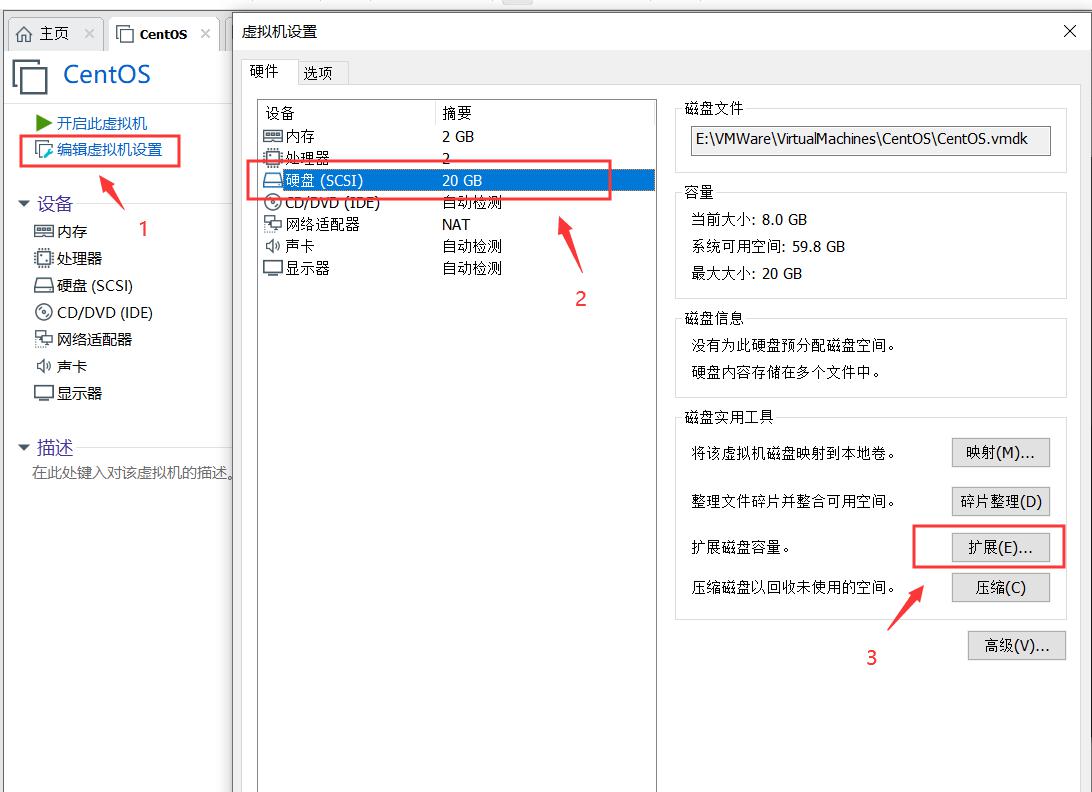Click the green play icon to power on the VM
Image resolution: width=1092 pixels, height=792 pixels.
tap(44, 123)
